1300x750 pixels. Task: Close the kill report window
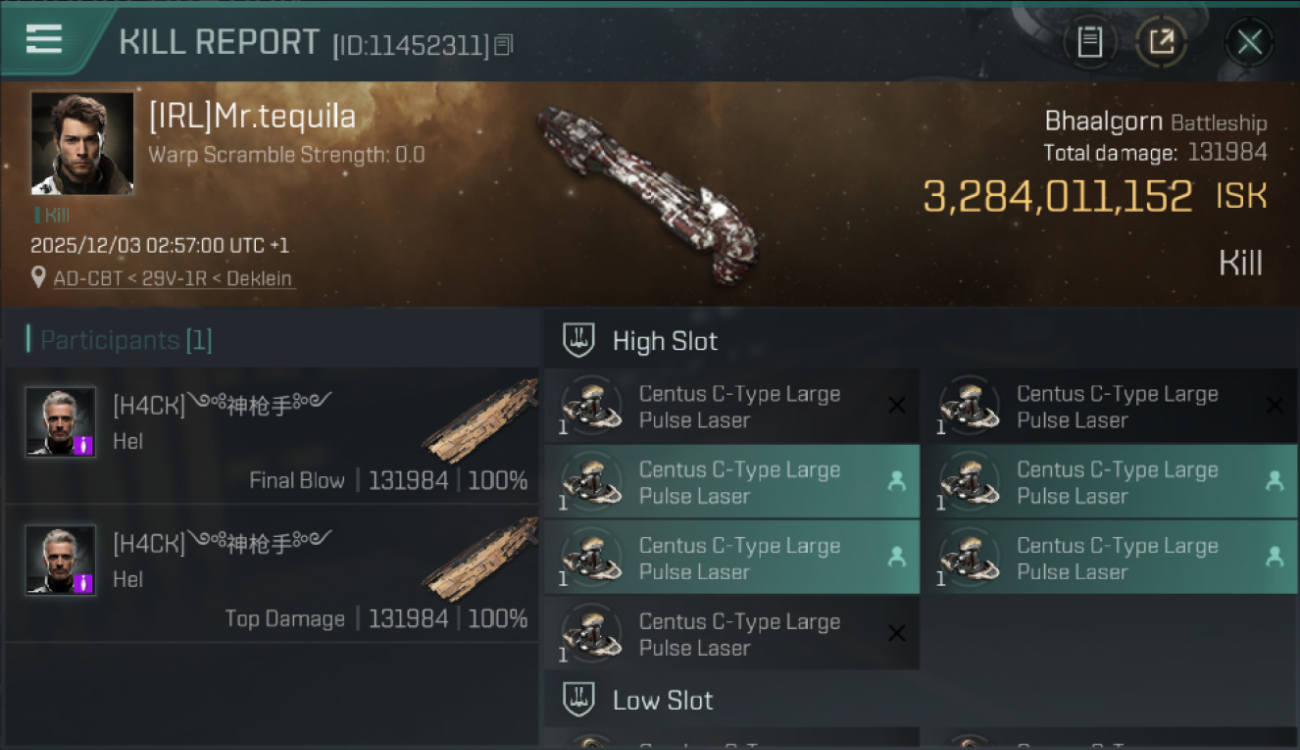1249,42
